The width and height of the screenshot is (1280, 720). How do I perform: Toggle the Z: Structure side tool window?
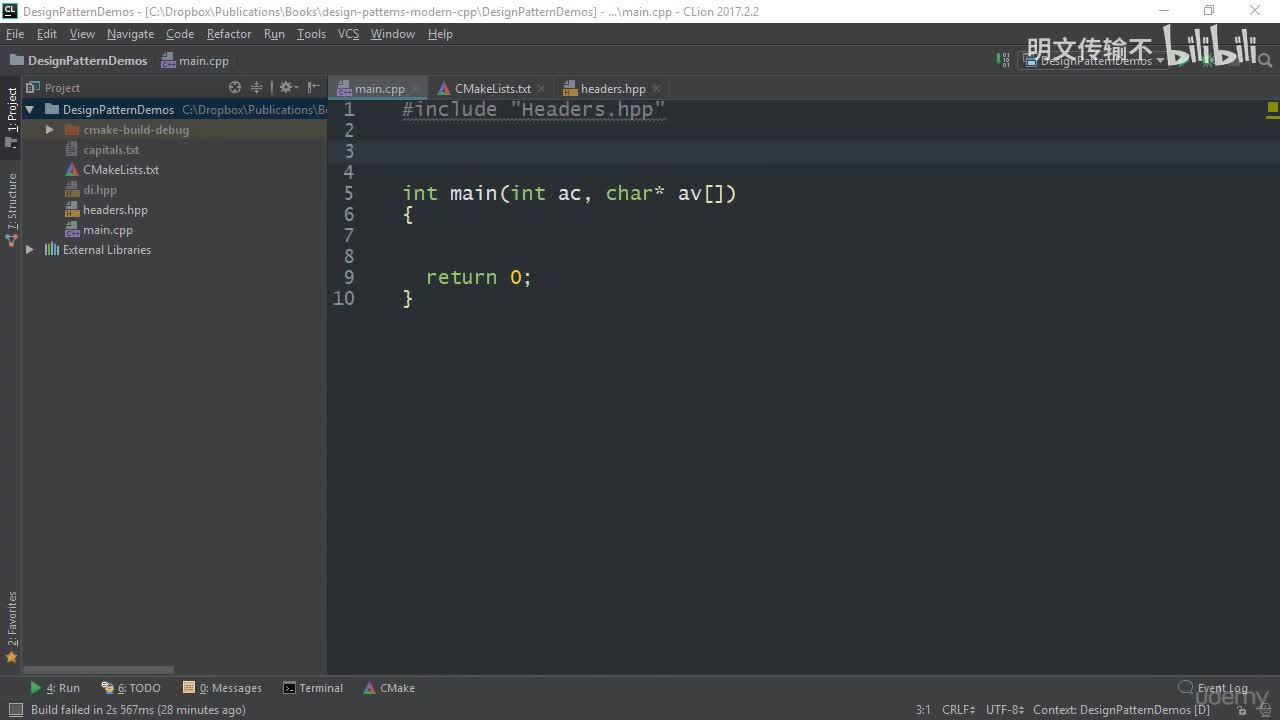(x=12, y=209)
